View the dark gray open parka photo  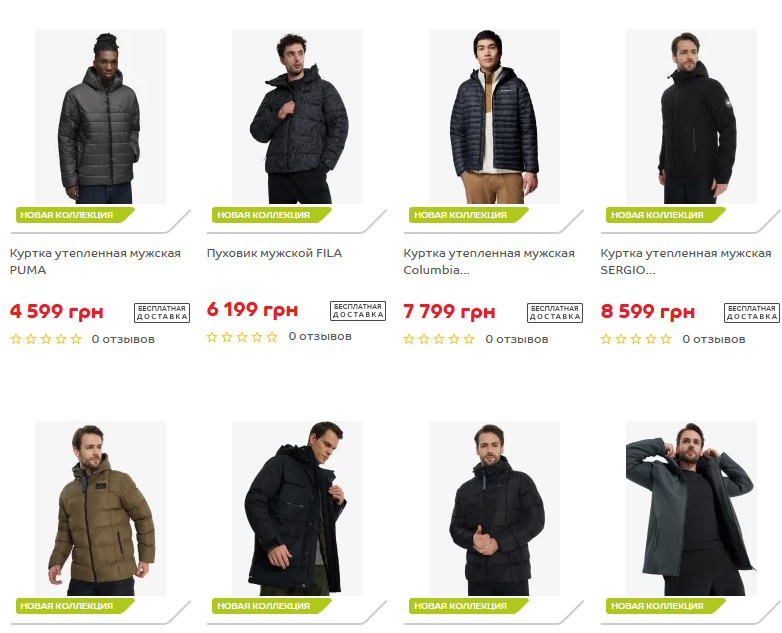(x=691, y=508)
